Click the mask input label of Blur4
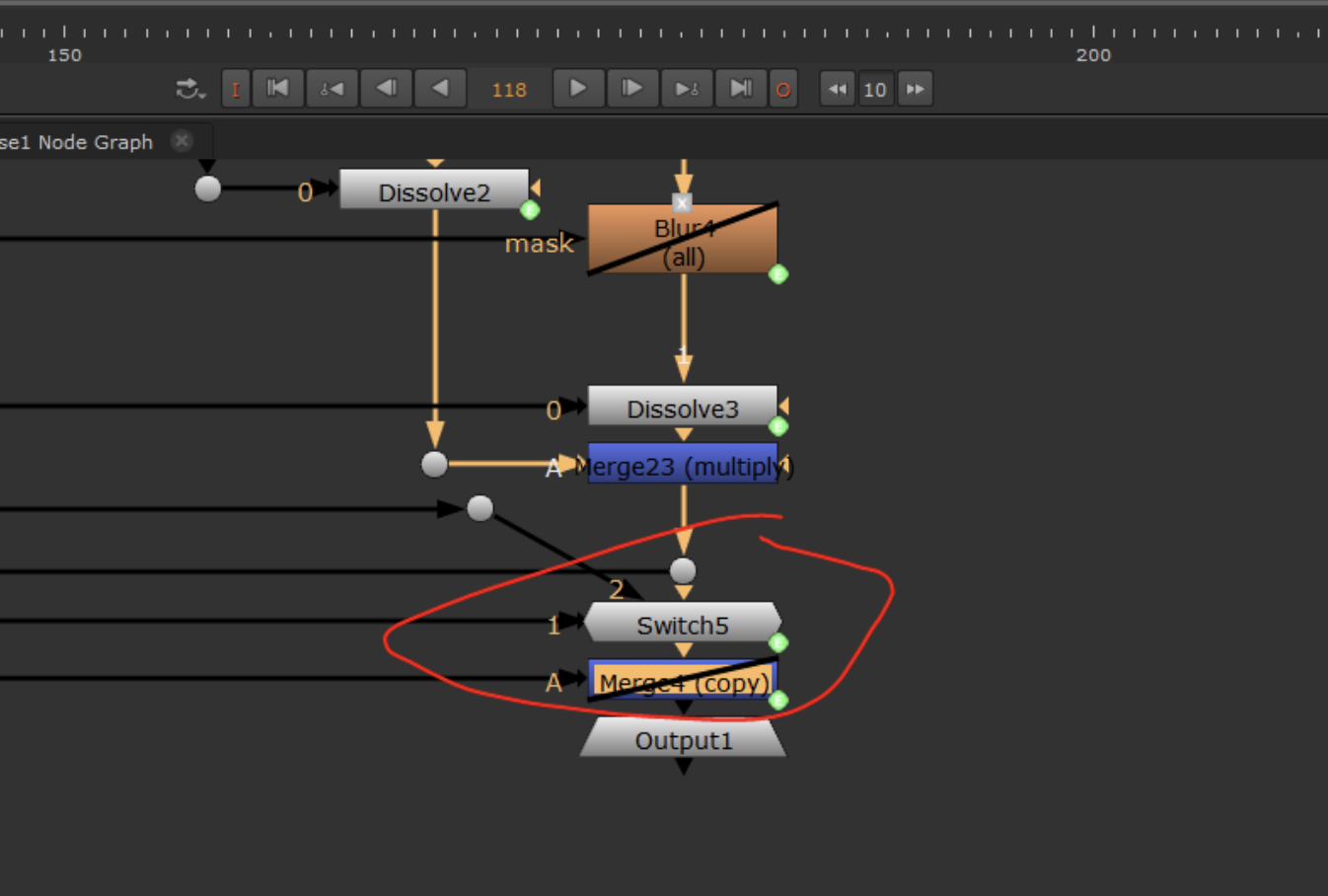Image resolution: width=1328 pixels, height=896 pixels. [539, 243]
